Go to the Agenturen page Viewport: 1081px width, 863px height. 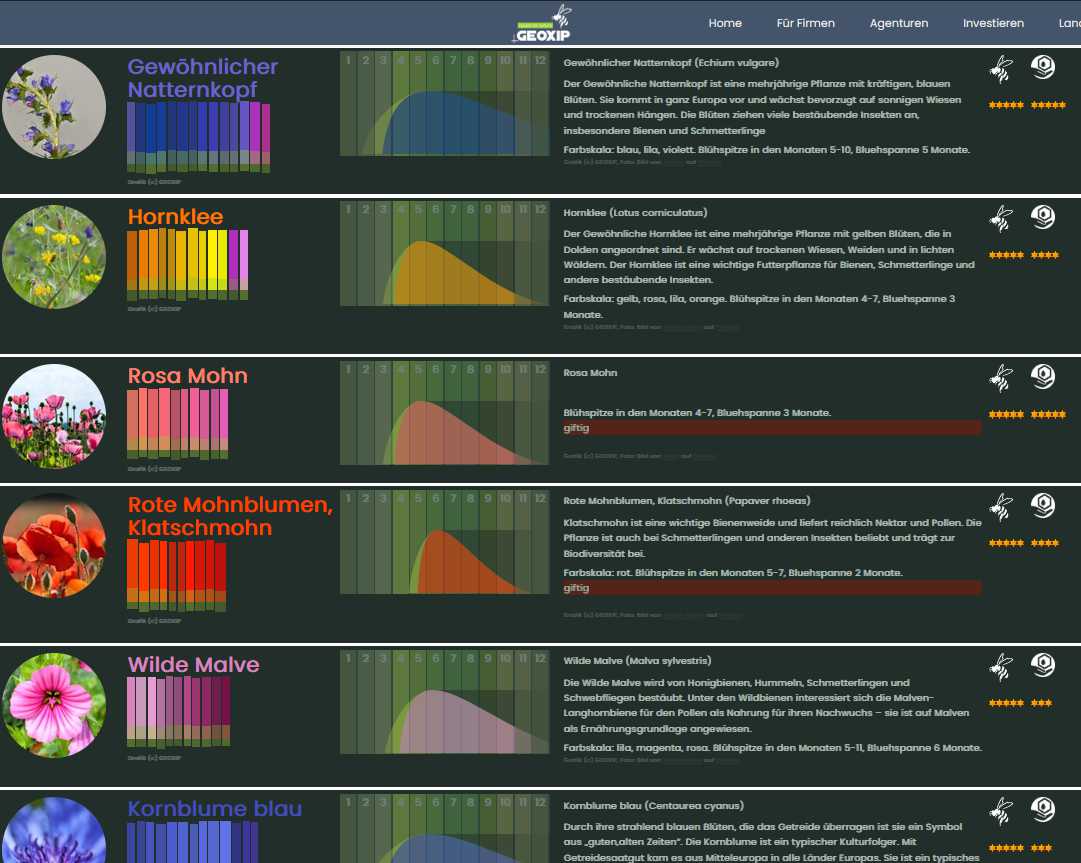[898, 23]
